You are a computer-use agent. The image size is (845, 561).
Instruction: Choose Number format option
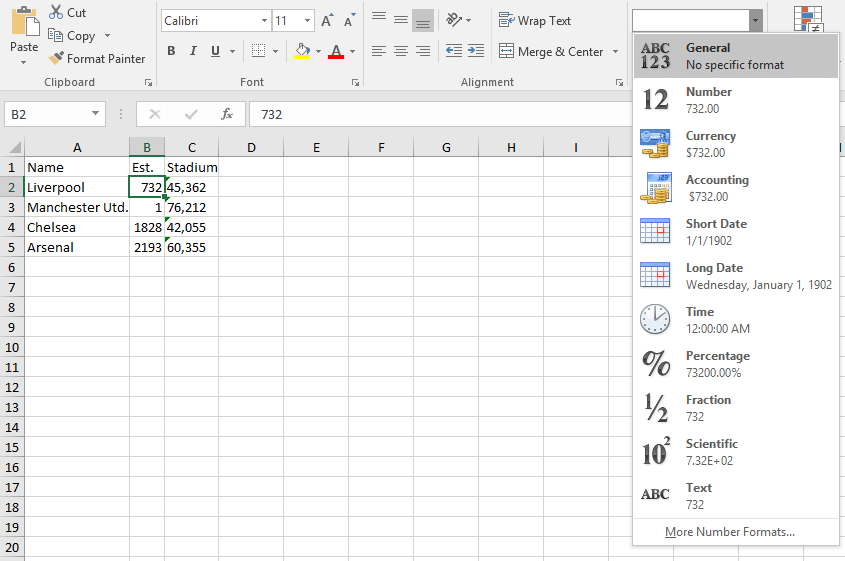pyautogui.click(x=736, y=100)
